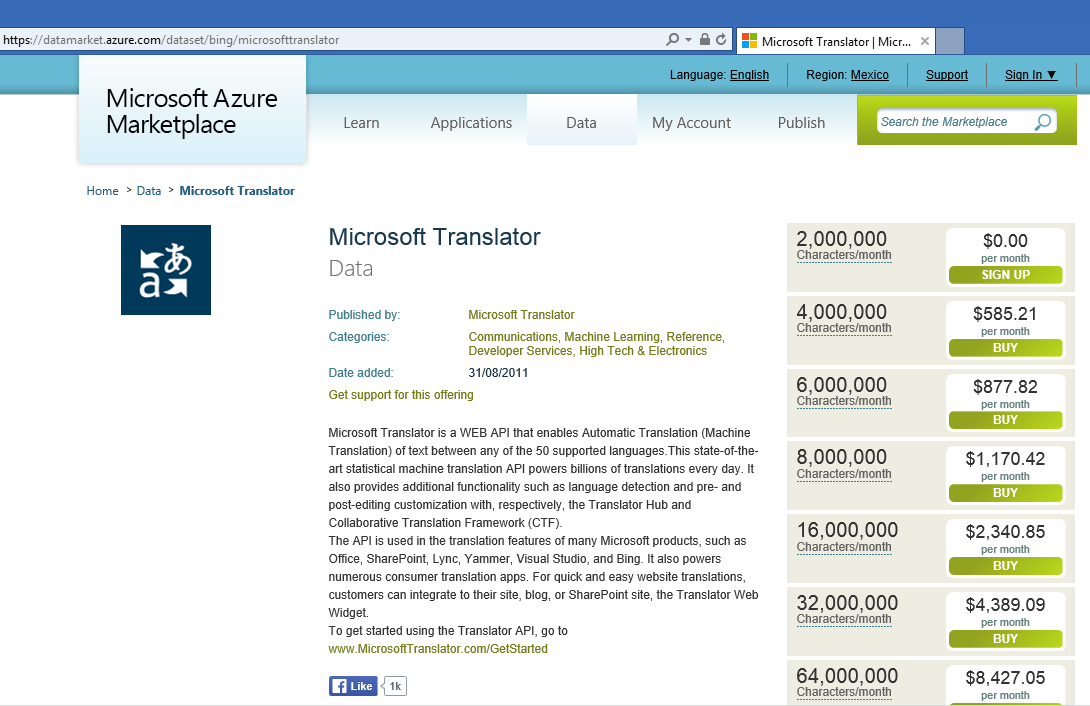Image resolution: width=1090 pixels, height=706 pixels.
Task: Go to Data breadcrumb link
Action: 149,190
